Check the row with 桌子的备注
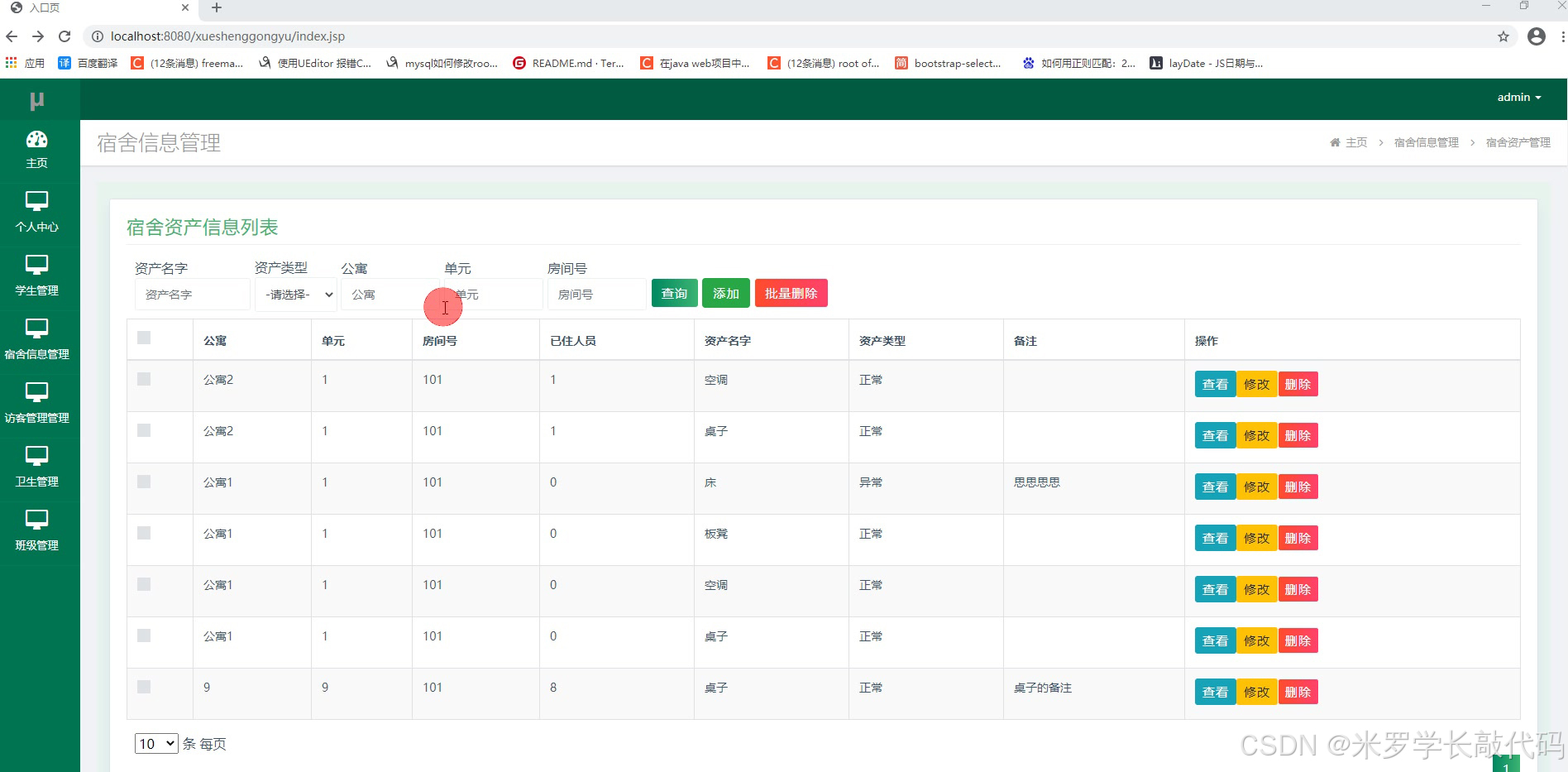 click(x=144, y=687)
